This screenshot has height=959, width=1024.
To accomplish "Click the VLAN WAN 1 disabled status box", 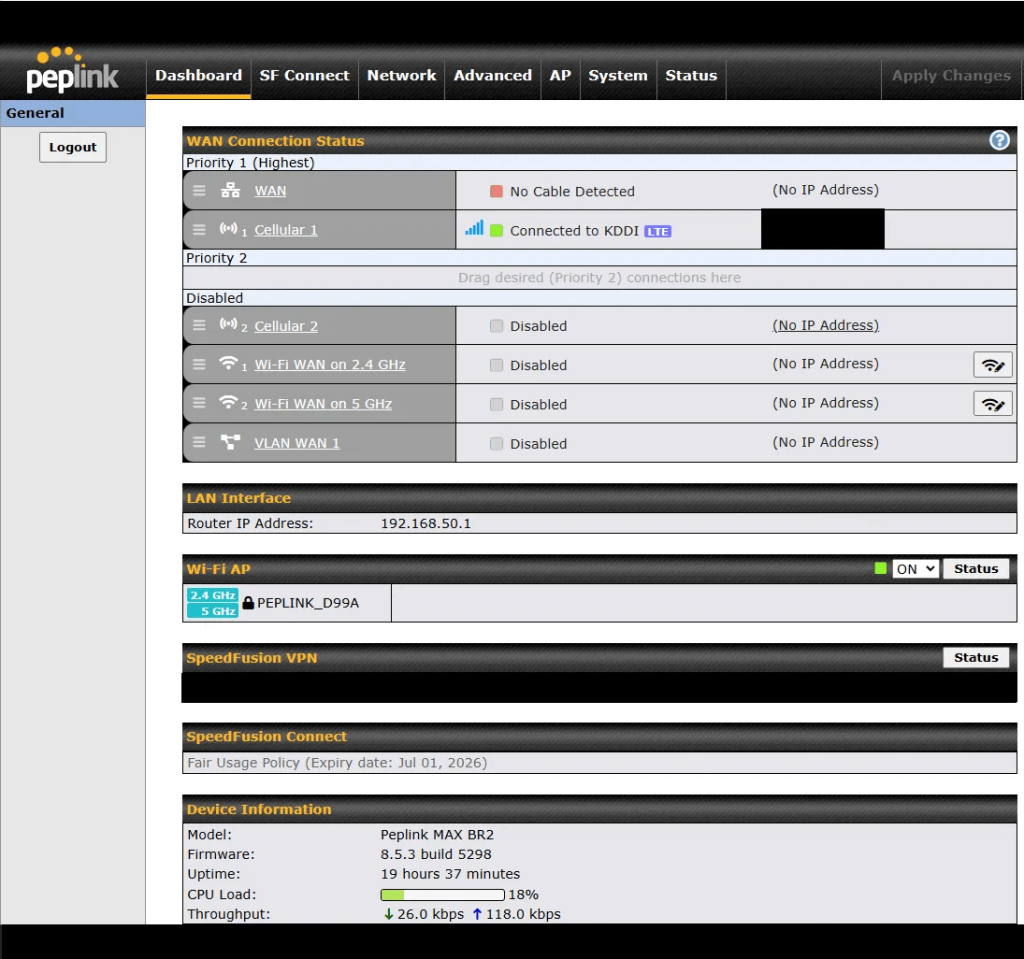I will [497, 443].
